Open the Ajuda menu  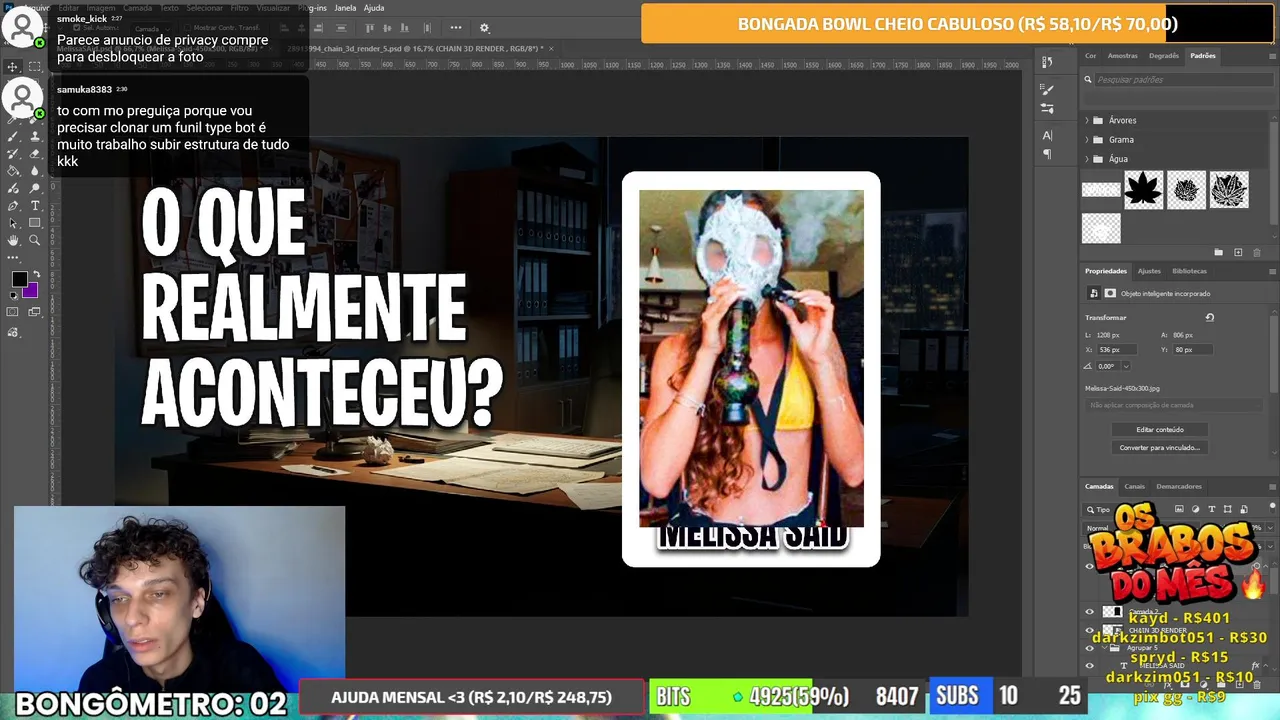click(374, 8)
